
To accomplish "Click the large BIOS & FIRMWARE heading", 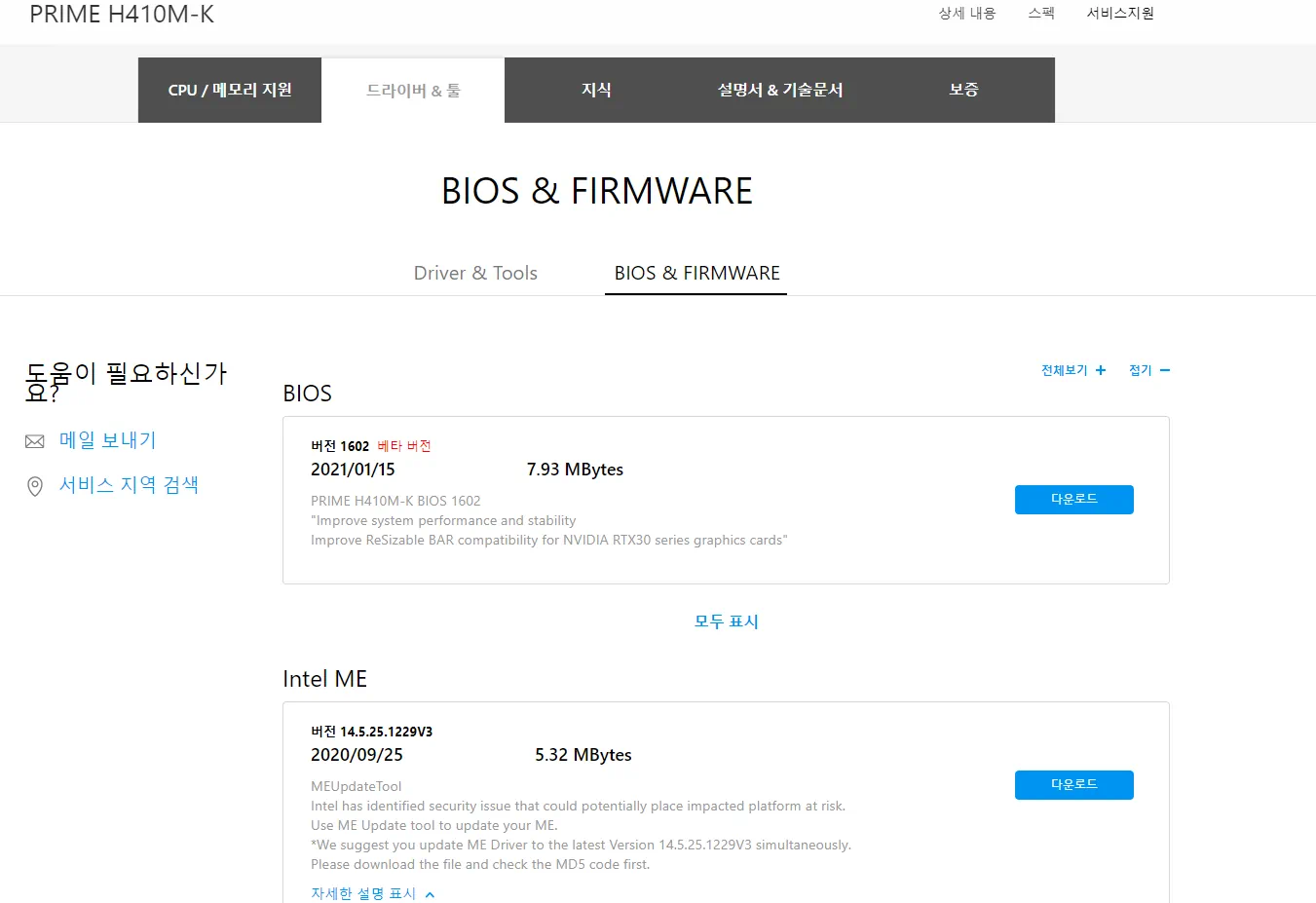I will coord(597,191).
